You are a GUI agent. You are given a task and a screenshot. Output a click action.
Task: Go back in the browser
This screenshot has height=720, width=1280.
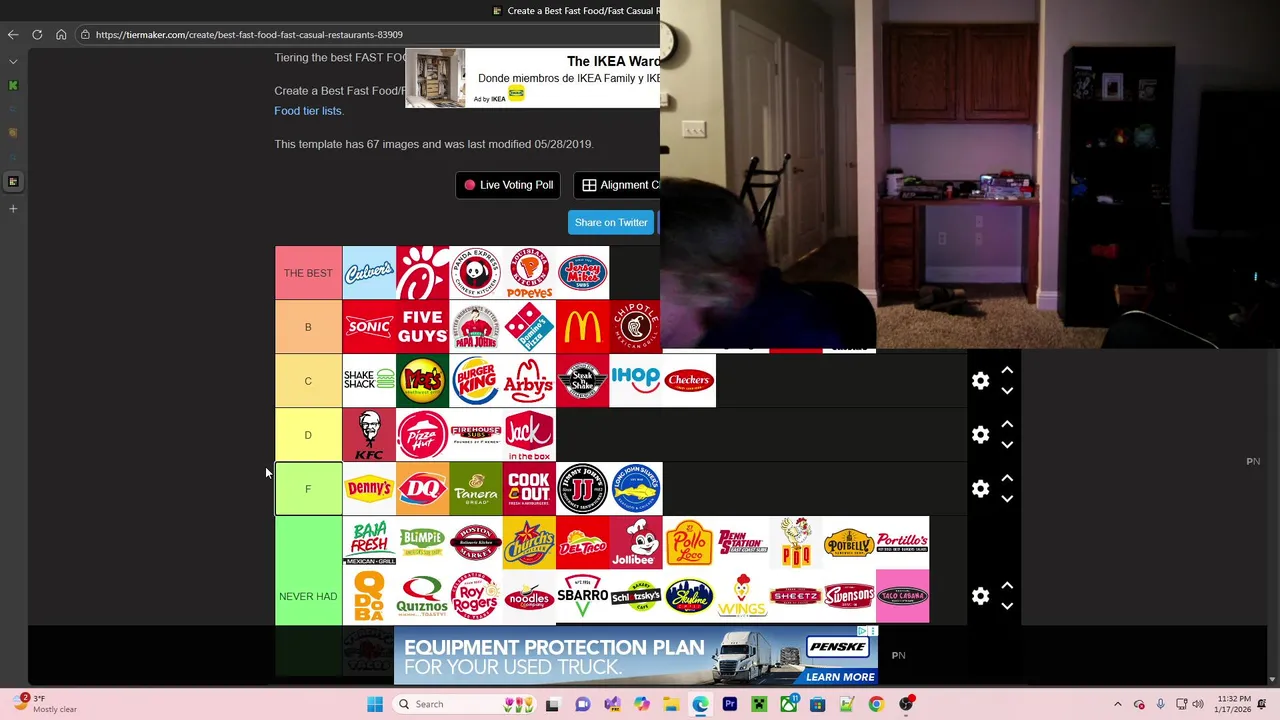click(13, 34)
